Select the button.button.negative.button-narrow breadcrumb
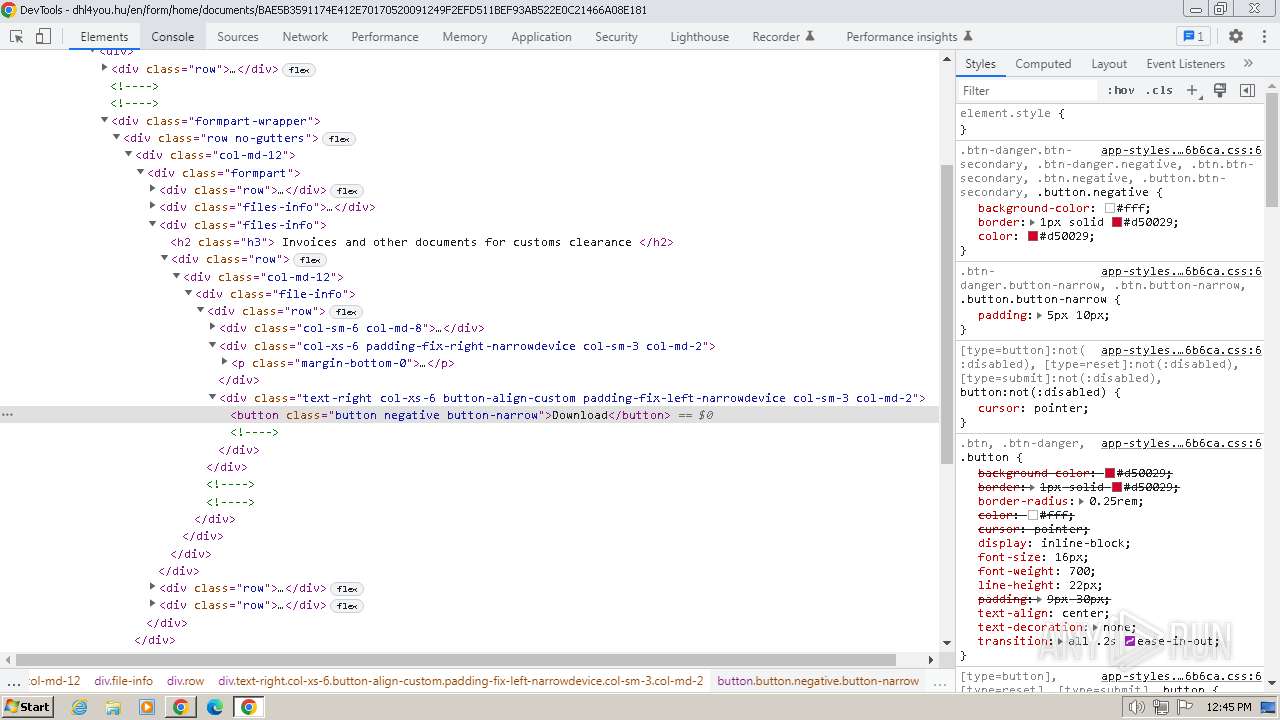Image resolution: width=1280 pixels, height=720 pixels. 818,681
